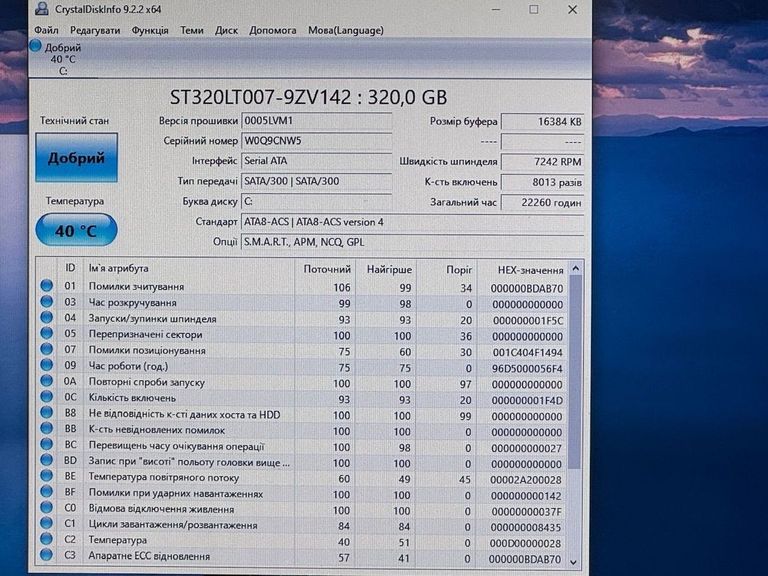
Task: Open the Файл menu
Action: 46,30
